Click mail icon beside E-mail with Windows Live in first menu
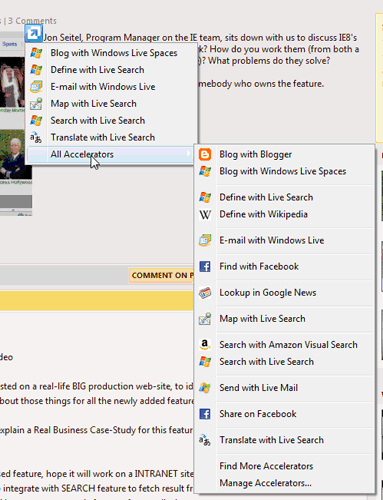The height and width of the screenshot is (500, 383). pyautogui.click(x=36, y=87)
